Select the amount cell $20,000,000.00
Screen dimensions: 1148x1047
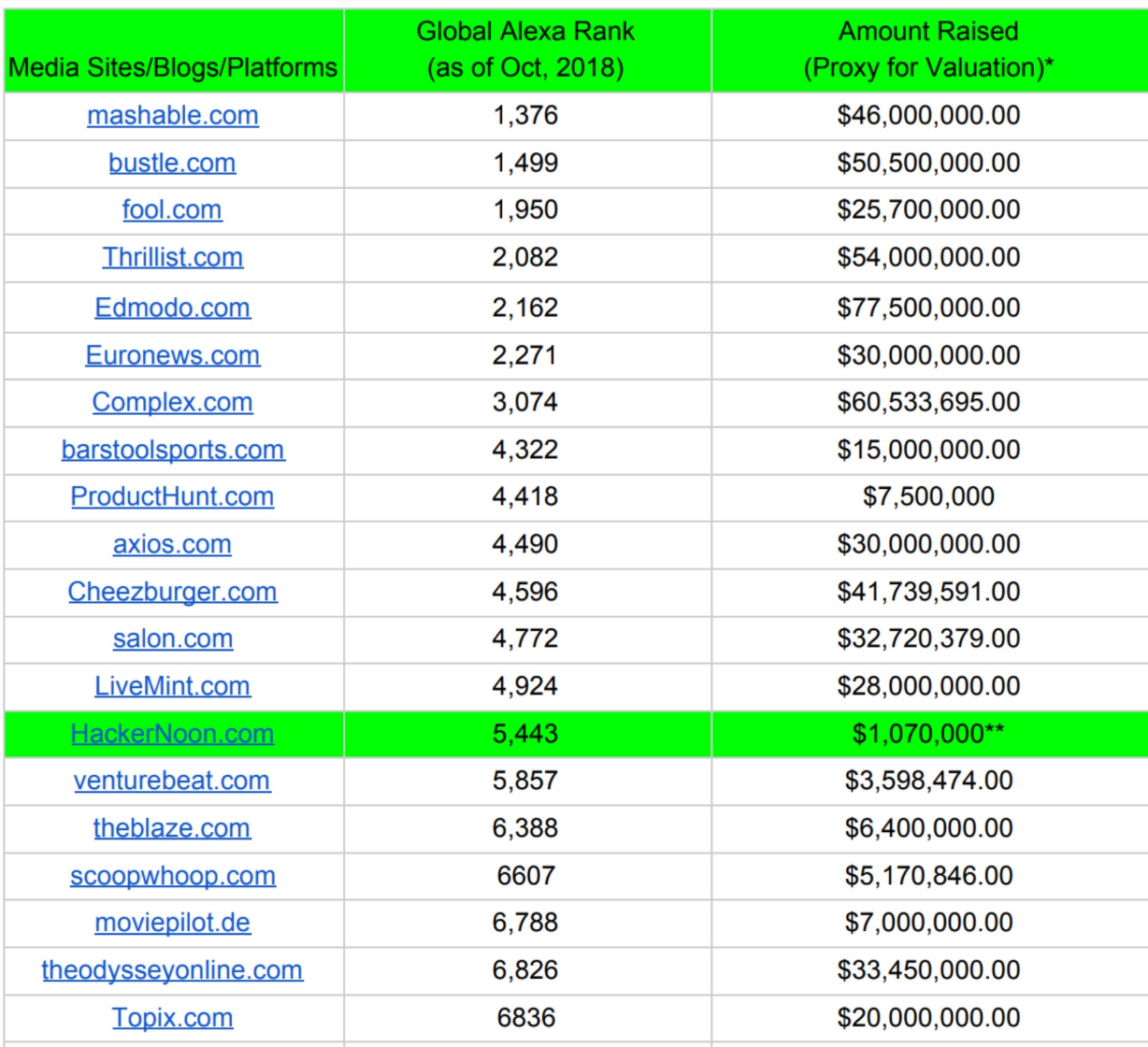(x=929, y=1018)
